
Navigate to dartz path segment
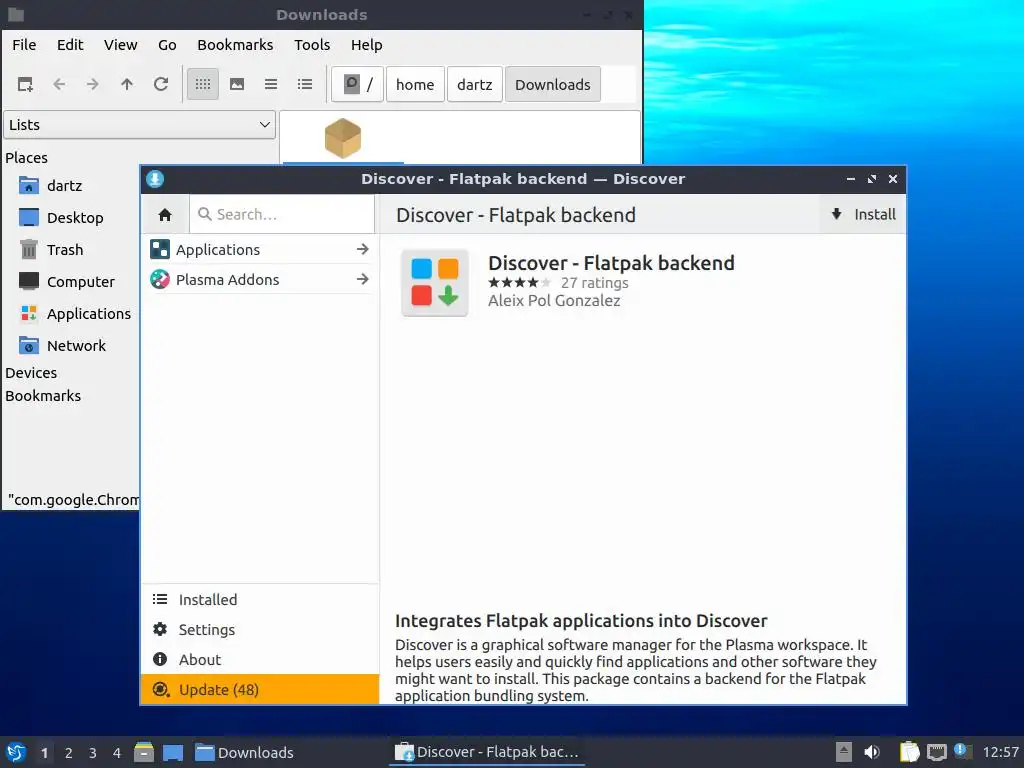click(x=475, y=84)
